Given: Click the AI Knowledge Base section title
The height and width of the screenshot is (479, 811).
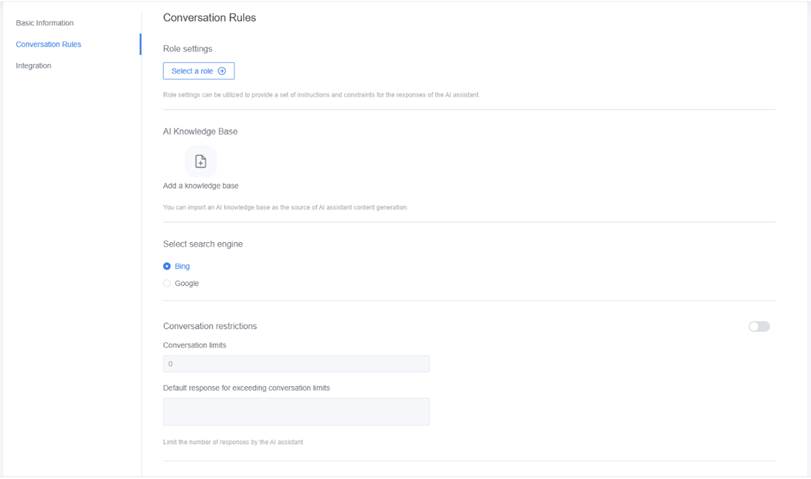Looking at the screenshot, I should (200, 131).
